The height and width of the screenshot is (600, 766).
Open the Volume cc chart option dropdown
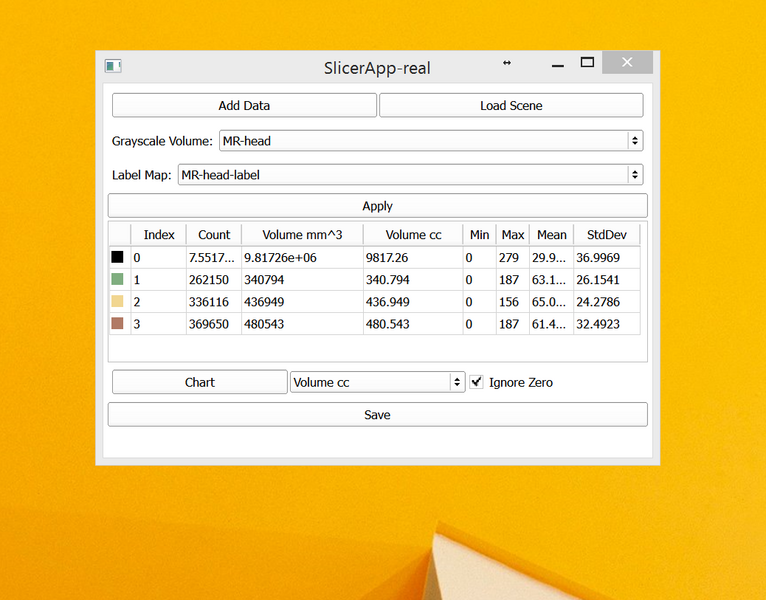377,382
